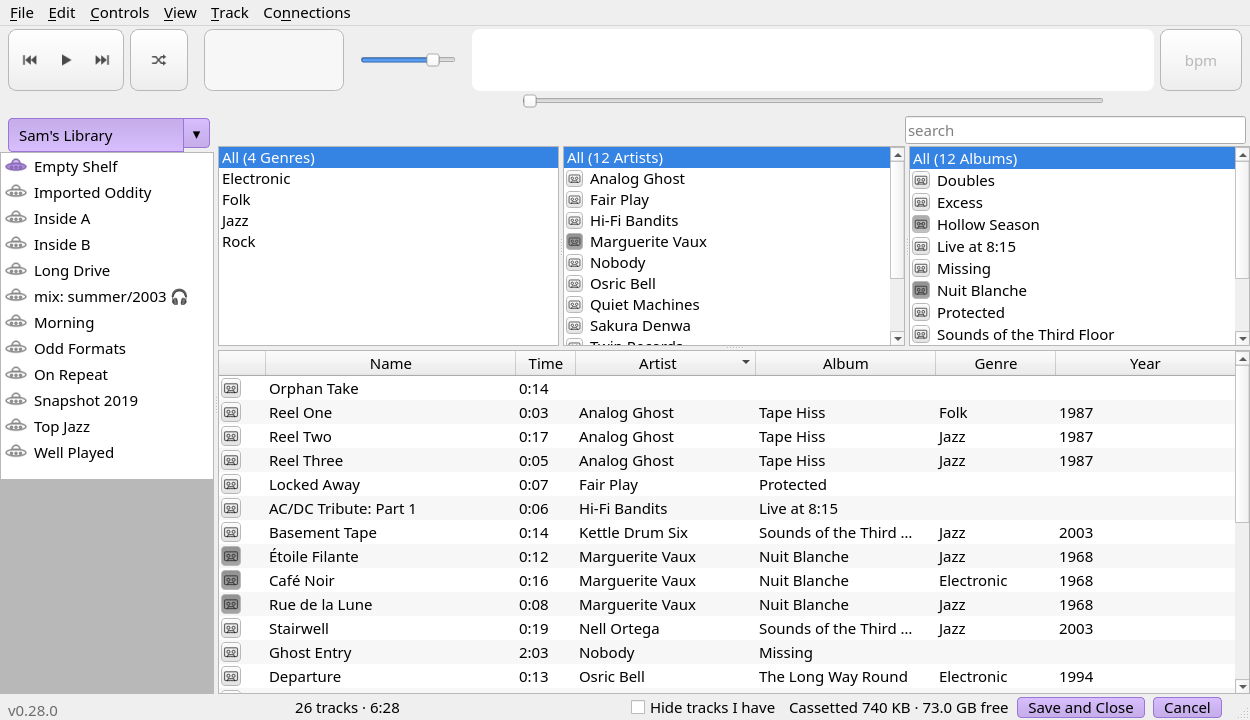Open the Connections menu

pos(307,13)
